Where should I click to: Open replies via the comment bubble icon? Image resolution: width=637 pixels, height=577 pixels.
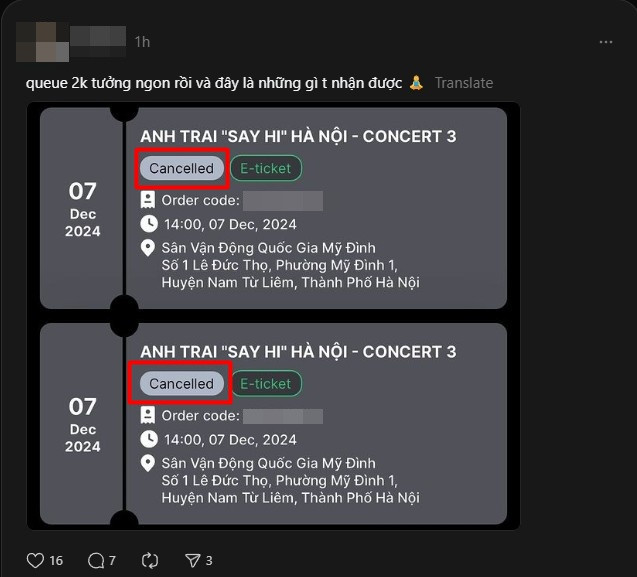(96, 560)
